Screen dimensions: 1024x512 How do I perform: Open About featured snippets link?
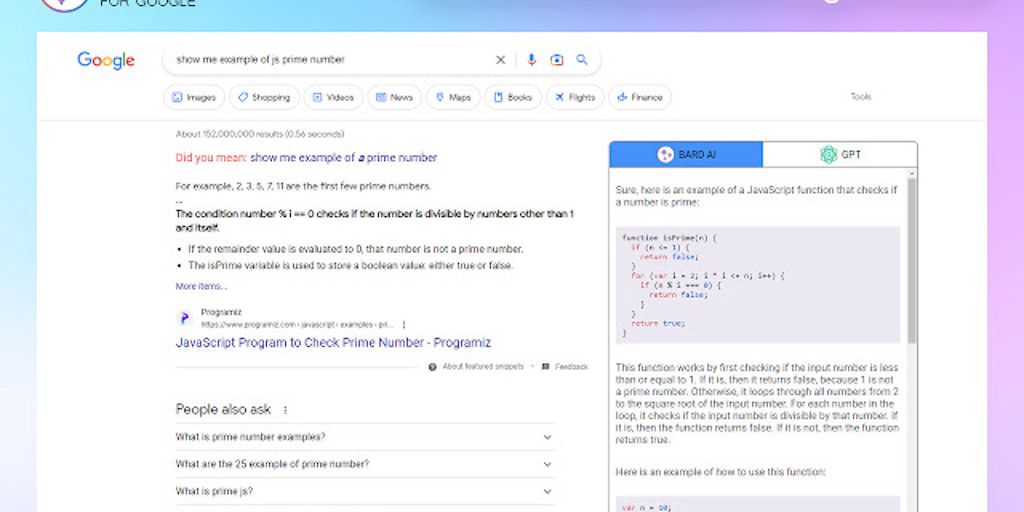click(483, 367)
